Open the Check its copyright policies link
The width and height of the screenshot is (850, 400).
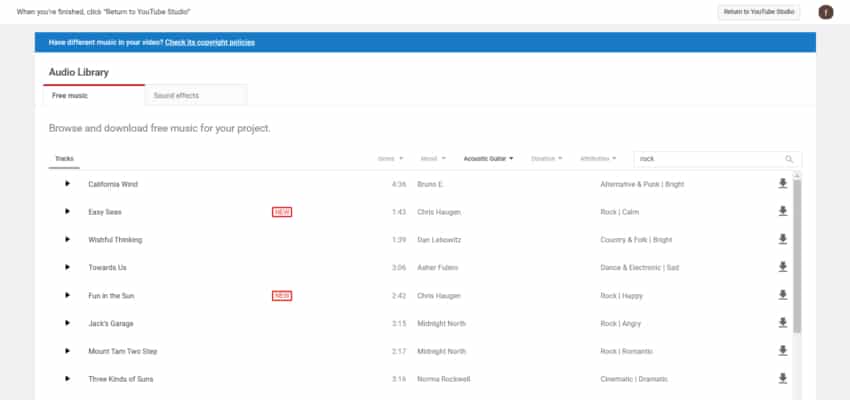pyautogui.click(x=210, y=42)
